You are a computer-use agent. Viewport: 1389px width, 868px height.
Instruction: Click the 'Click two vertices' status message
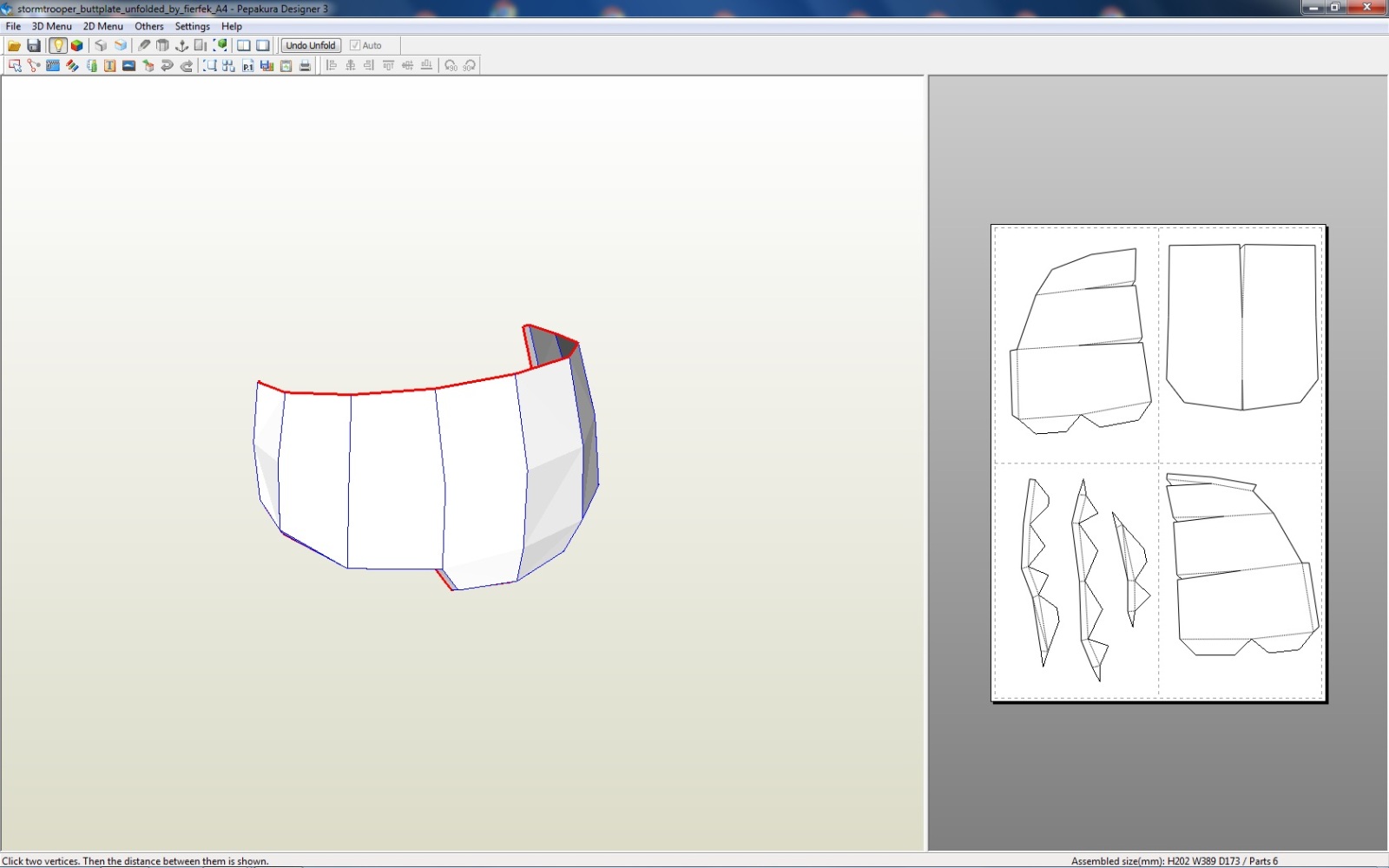tap(135, 861)
